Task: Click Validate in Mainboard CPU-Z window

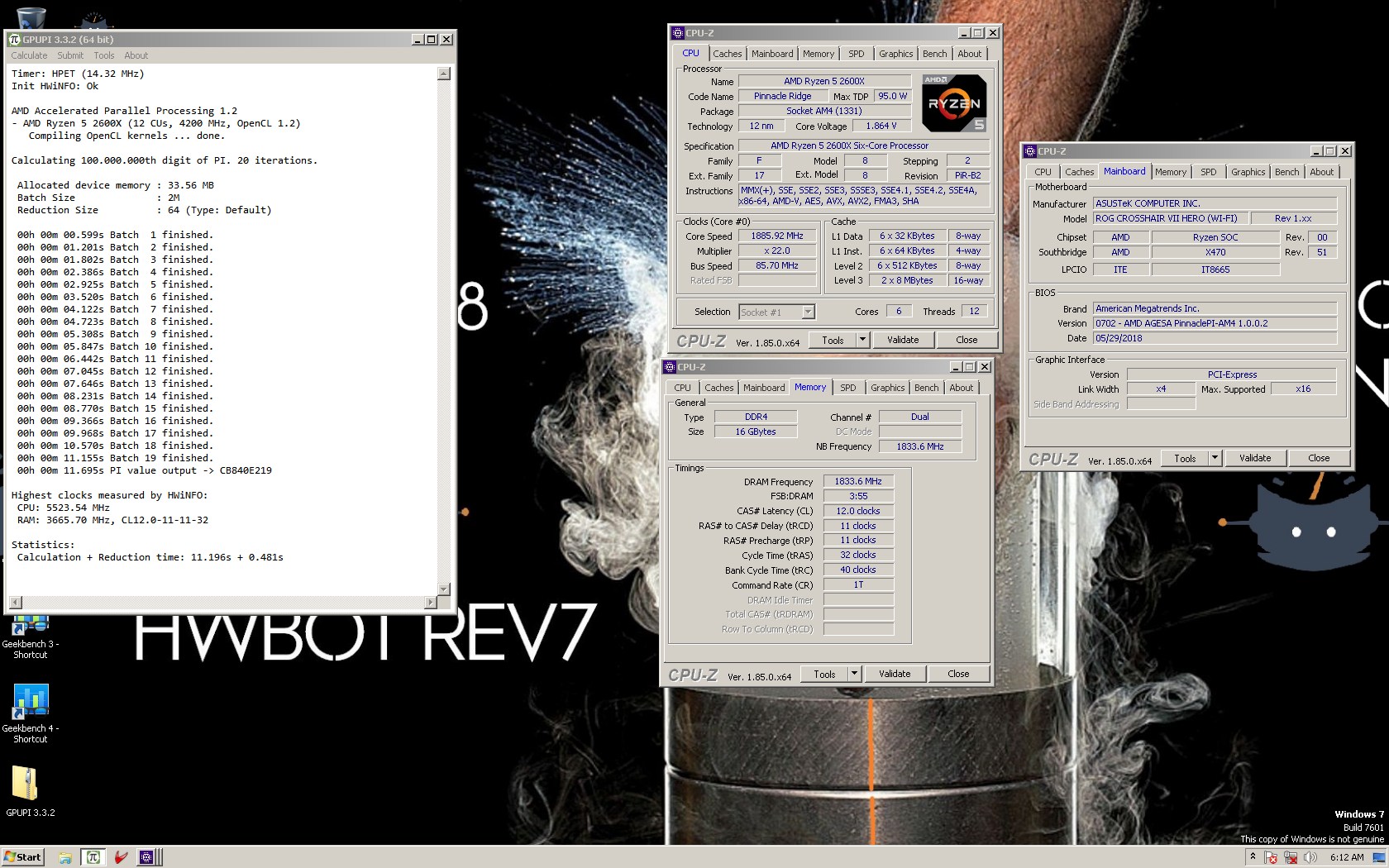Action: coord(1255,458)
